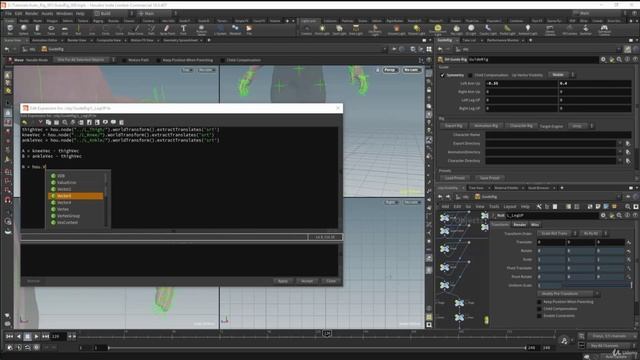This screenshot has height=360, width=640.
Task: Click the Left Arm Up first value field
Action: [521, 83]
